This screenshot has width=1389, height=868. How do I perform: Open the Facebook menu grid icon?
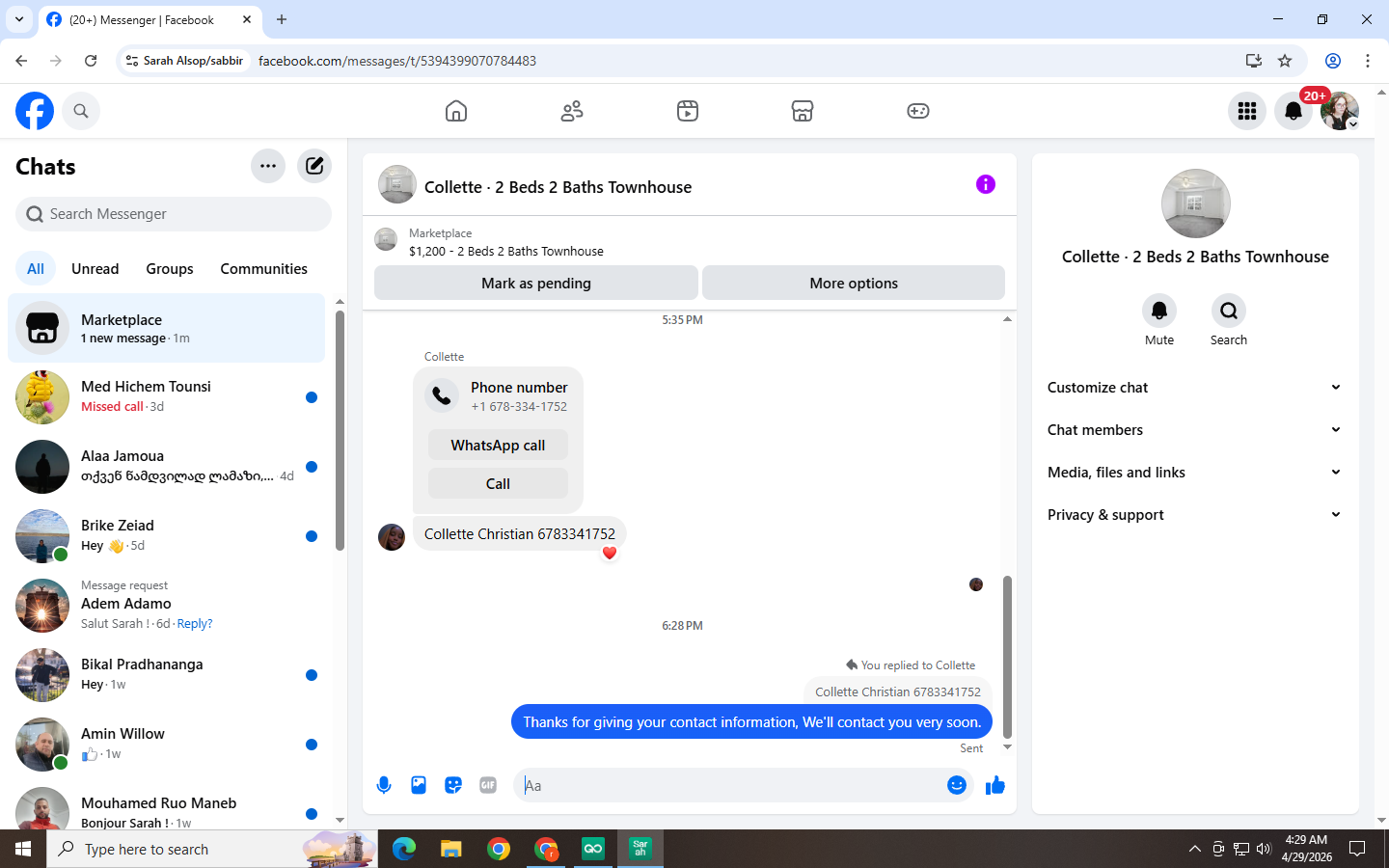(1247, 111)
